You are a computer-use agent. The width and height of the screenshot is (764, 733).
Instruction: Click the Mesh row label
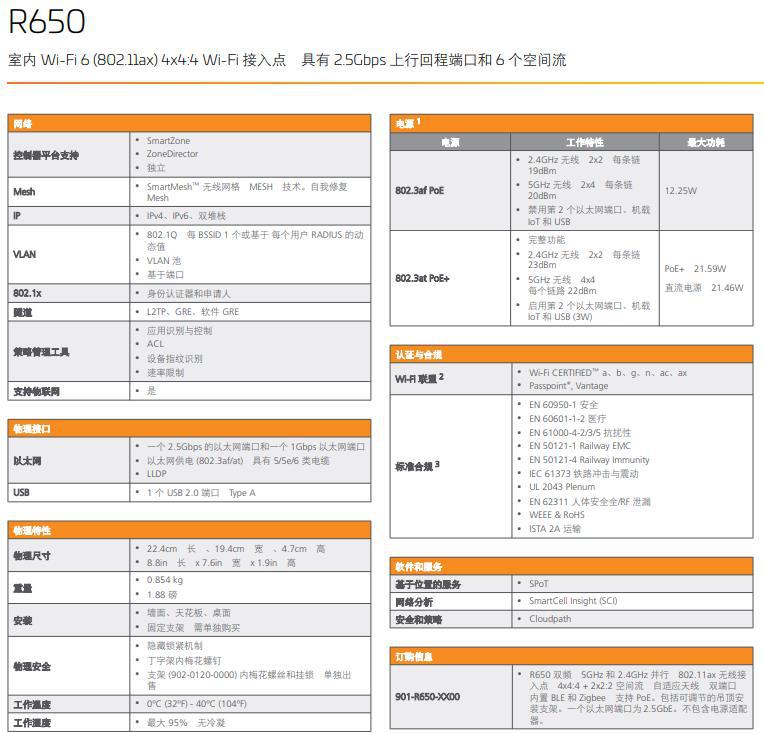pyautogui.click(x=24, y=192)
